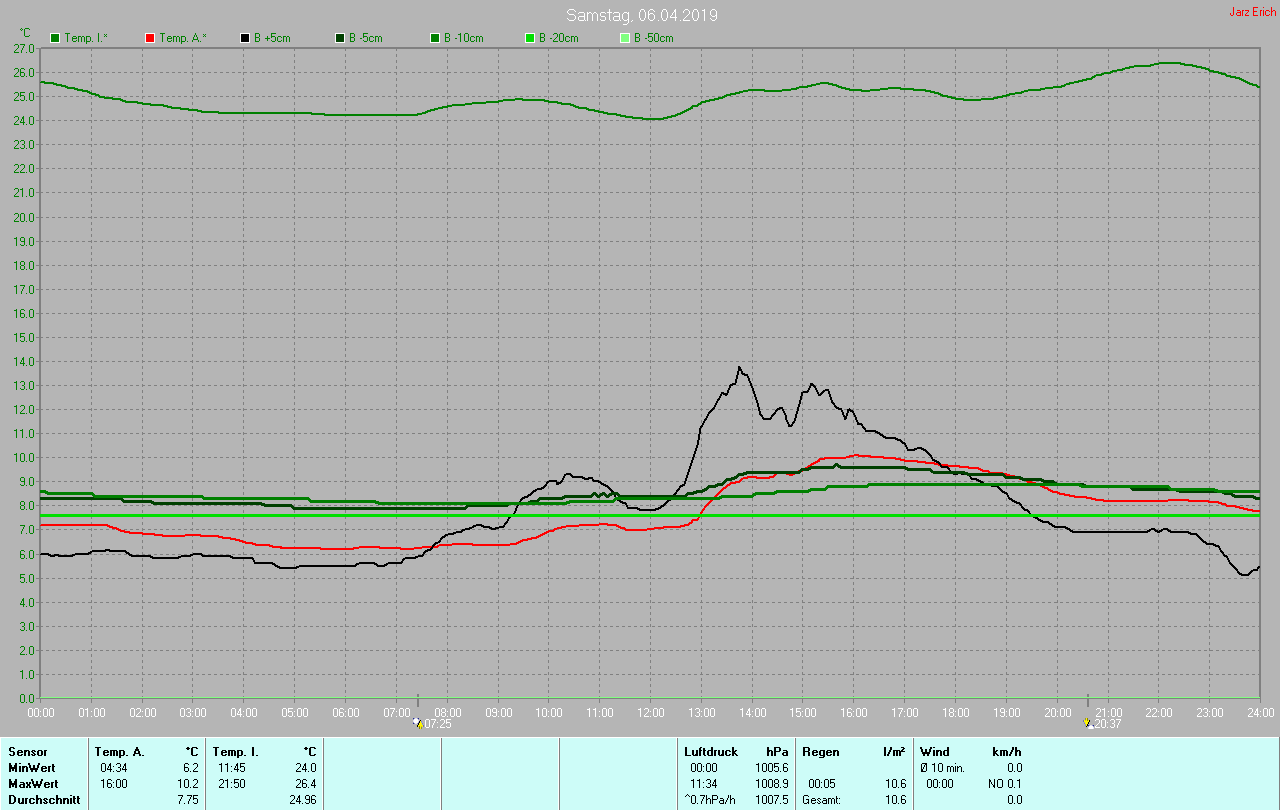The height and width of the screenshot is (810, 1280).
Task: Click the red Jarz Erich label
Action: pos(1252,12)
